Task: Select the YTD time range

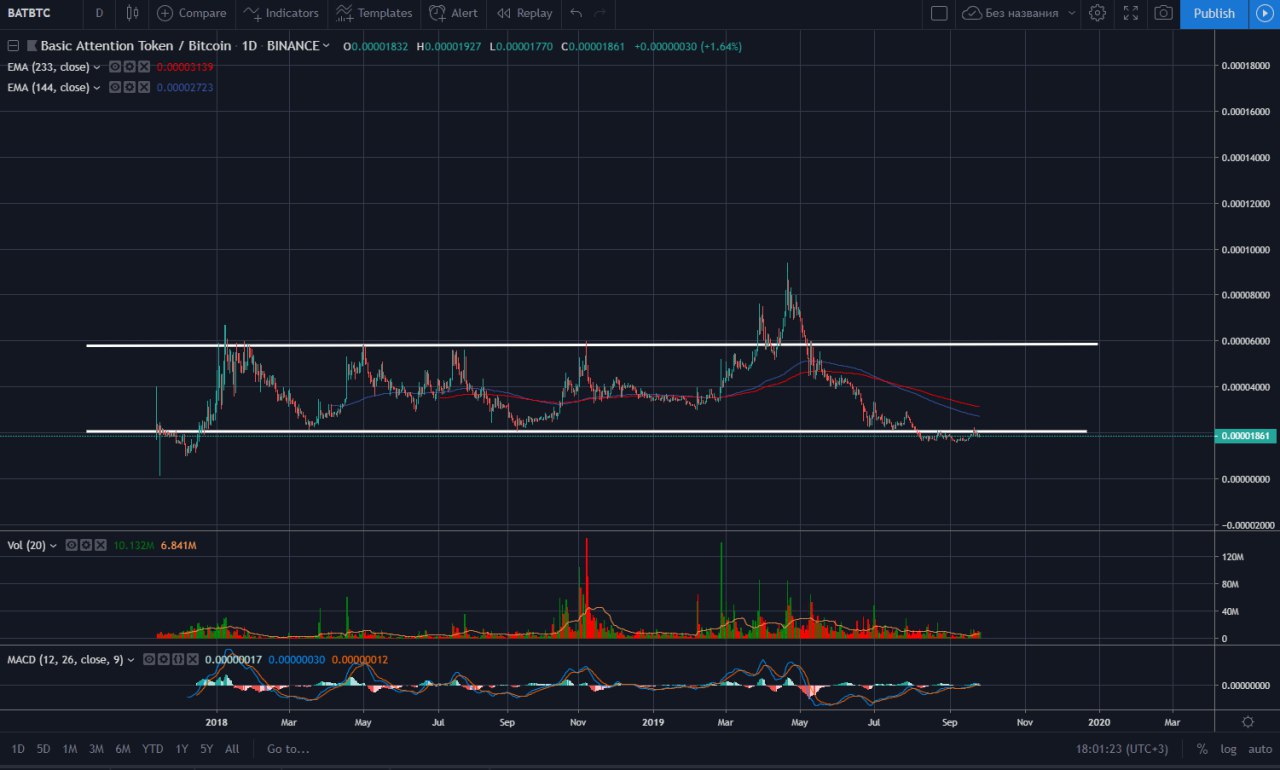Action: tap(153, 749)
